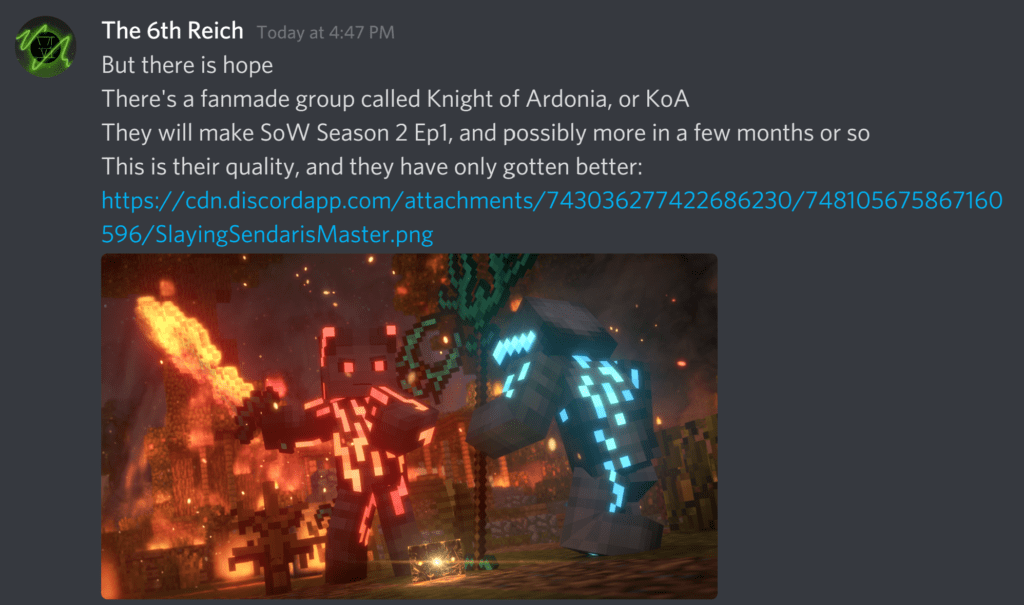Click the username The 6th Reich
The image size is (1024, 605).
tap(172, 31)
